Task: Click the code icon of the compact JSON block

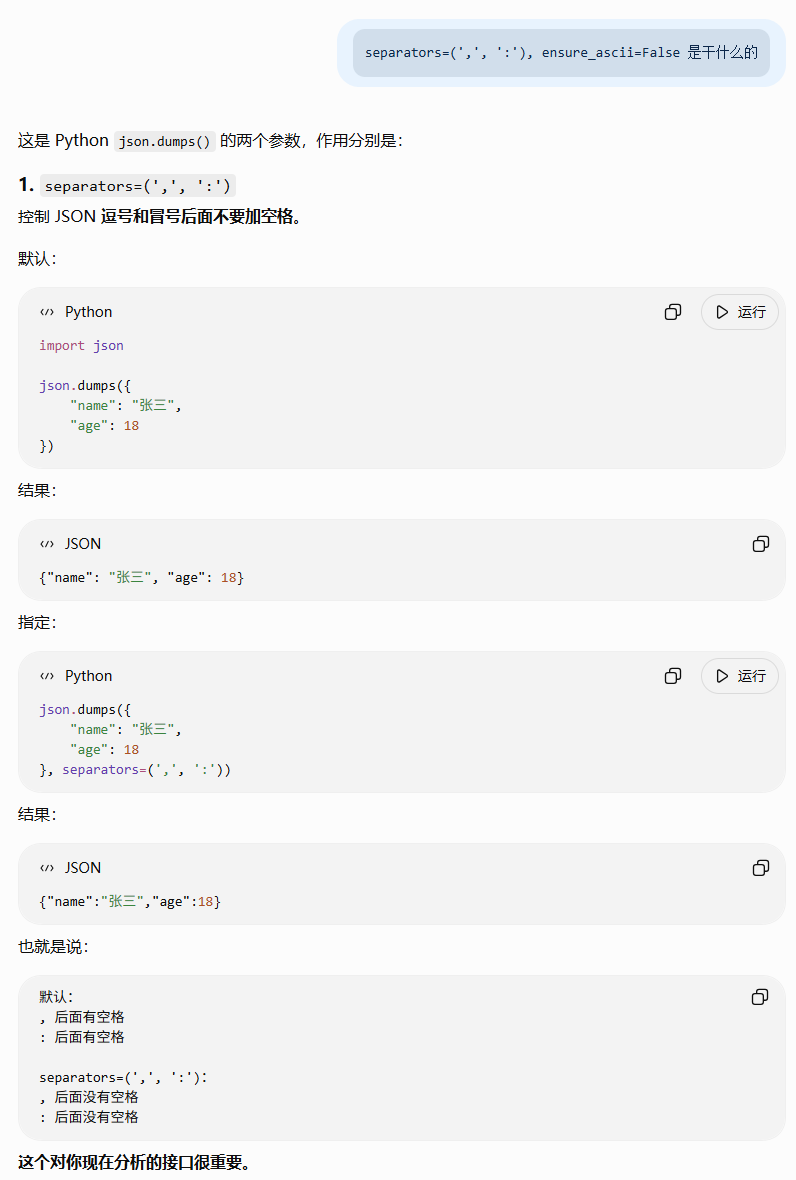Action: [x=47, y=868]
